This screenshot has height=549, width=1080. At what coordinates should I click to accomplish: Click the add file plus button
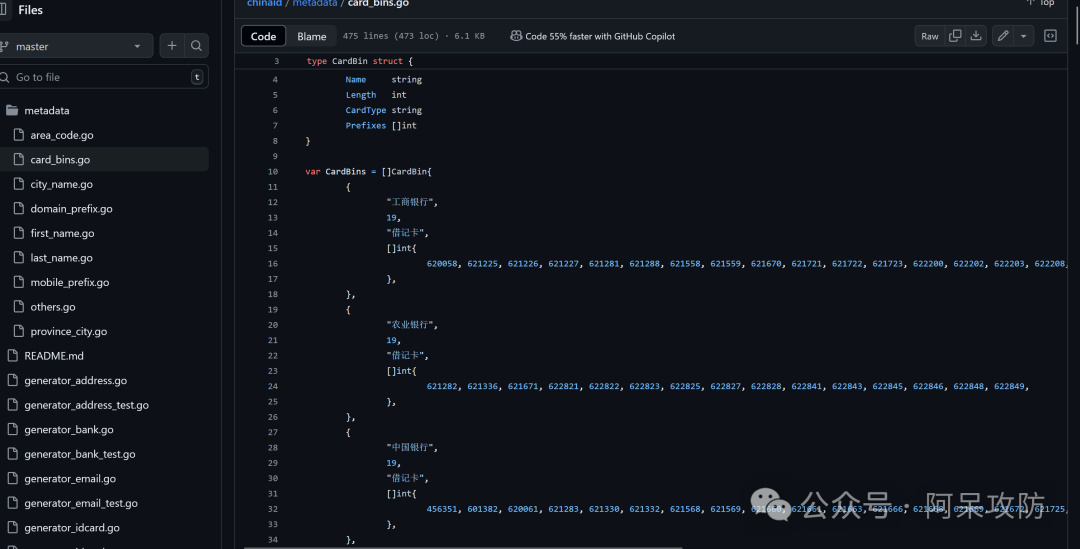(172, 46)
